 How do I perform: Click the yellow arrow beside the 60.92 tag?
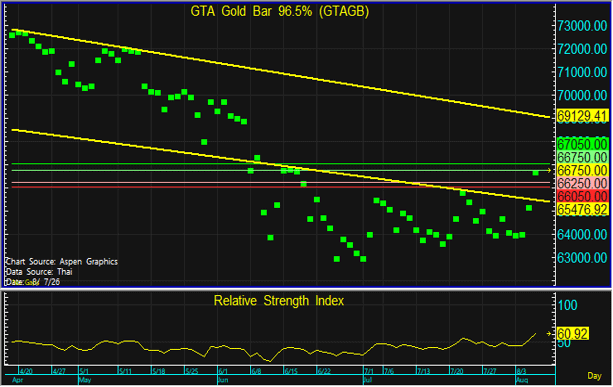(x=549, y=334)
